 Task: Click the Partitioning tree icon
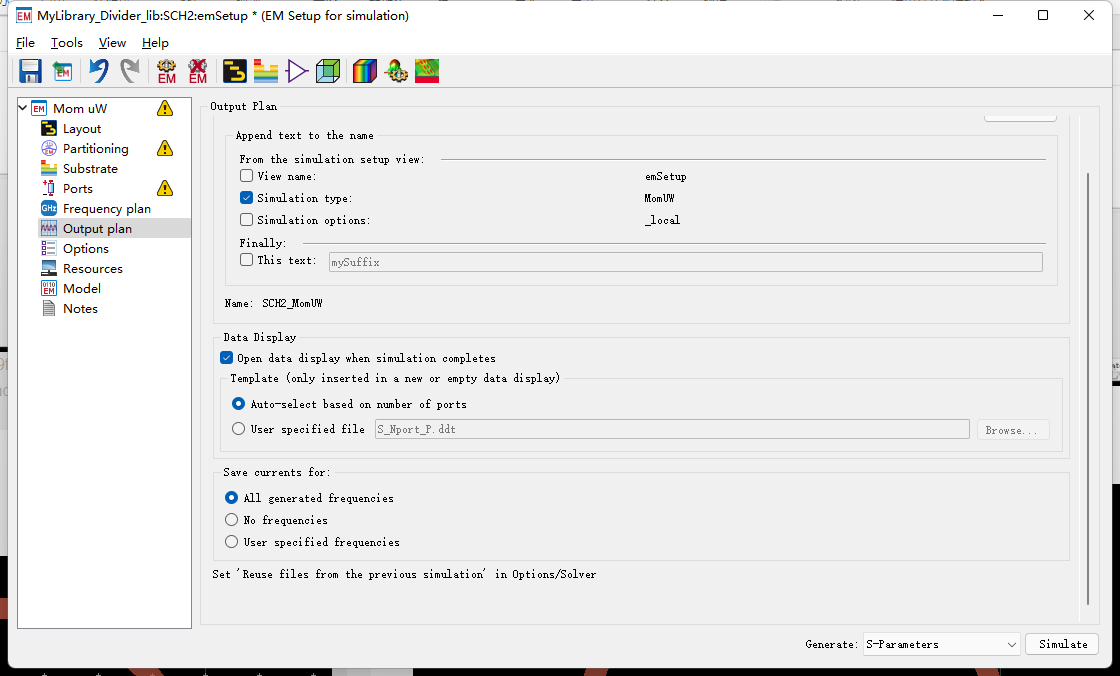(49, 149)
